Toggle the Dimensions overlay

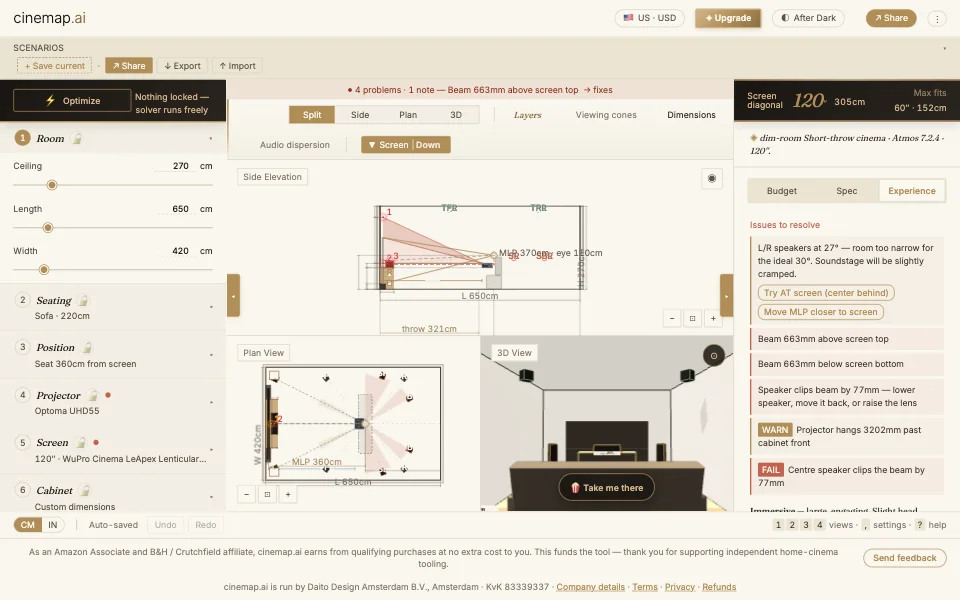point(691,115)
